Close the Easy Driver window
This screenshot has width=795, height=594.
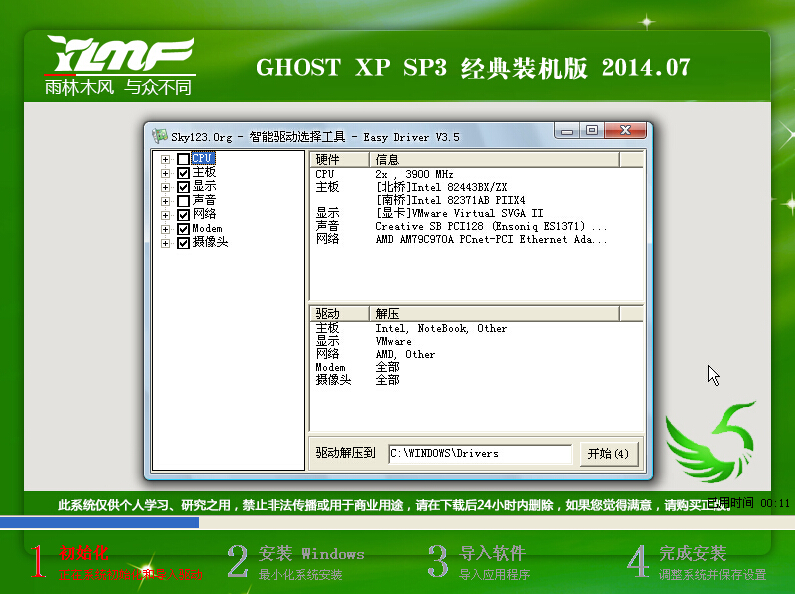tap(626, 131)
